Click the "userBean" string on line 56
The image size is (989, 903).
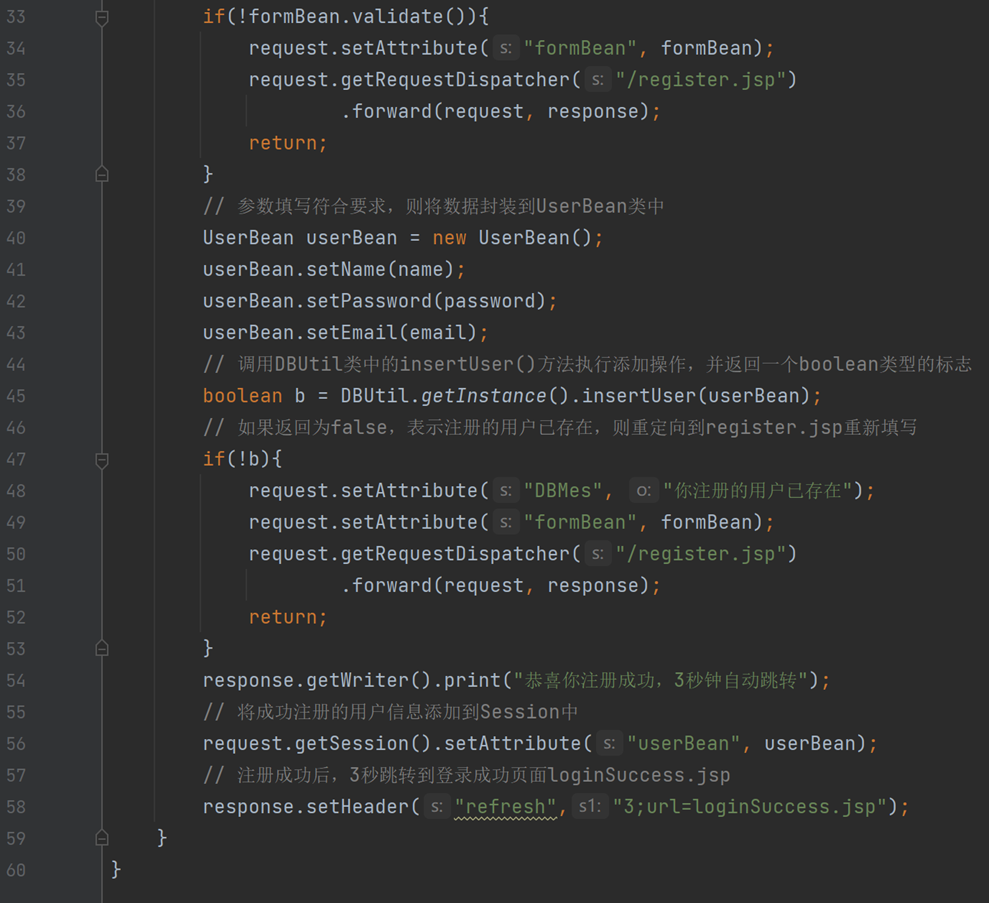[x=684, y=744]
